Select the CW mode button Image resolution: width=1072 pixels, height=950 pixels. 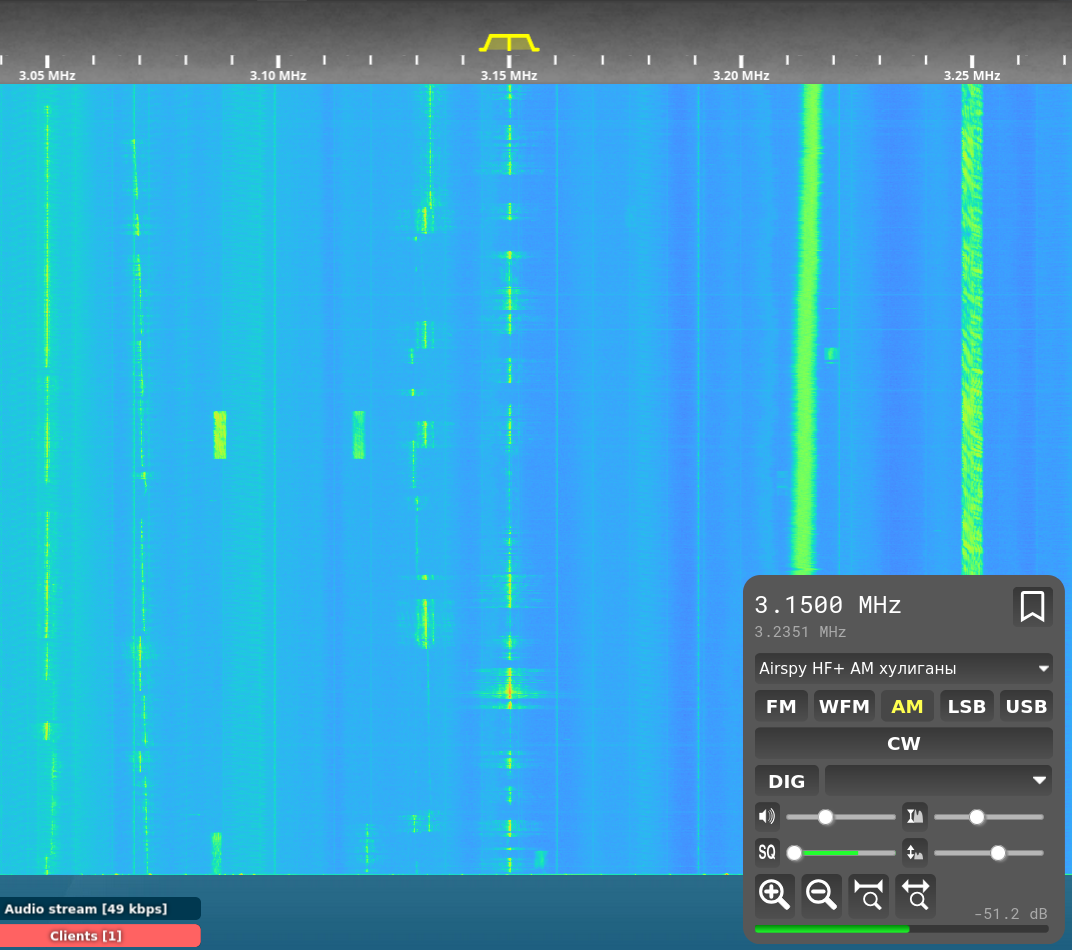point(903,743)
